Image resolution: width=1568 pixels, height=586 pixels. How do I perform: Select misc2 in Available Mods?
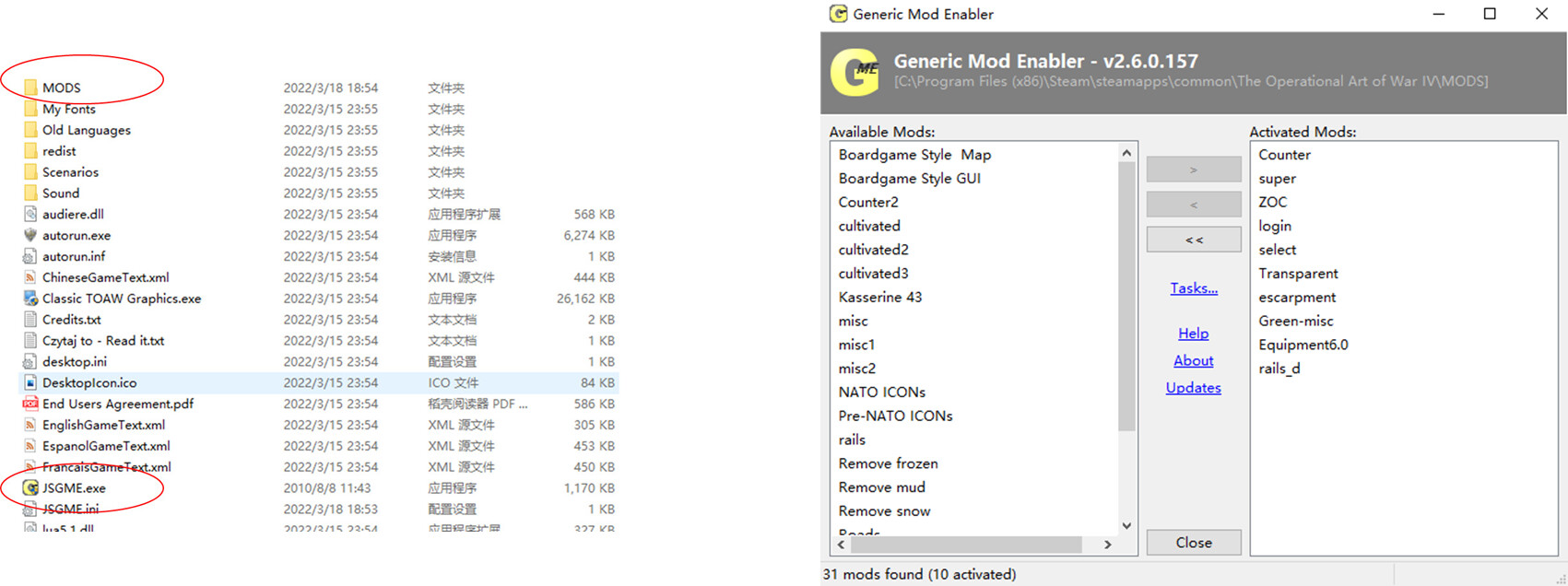[x=857, y=369]
